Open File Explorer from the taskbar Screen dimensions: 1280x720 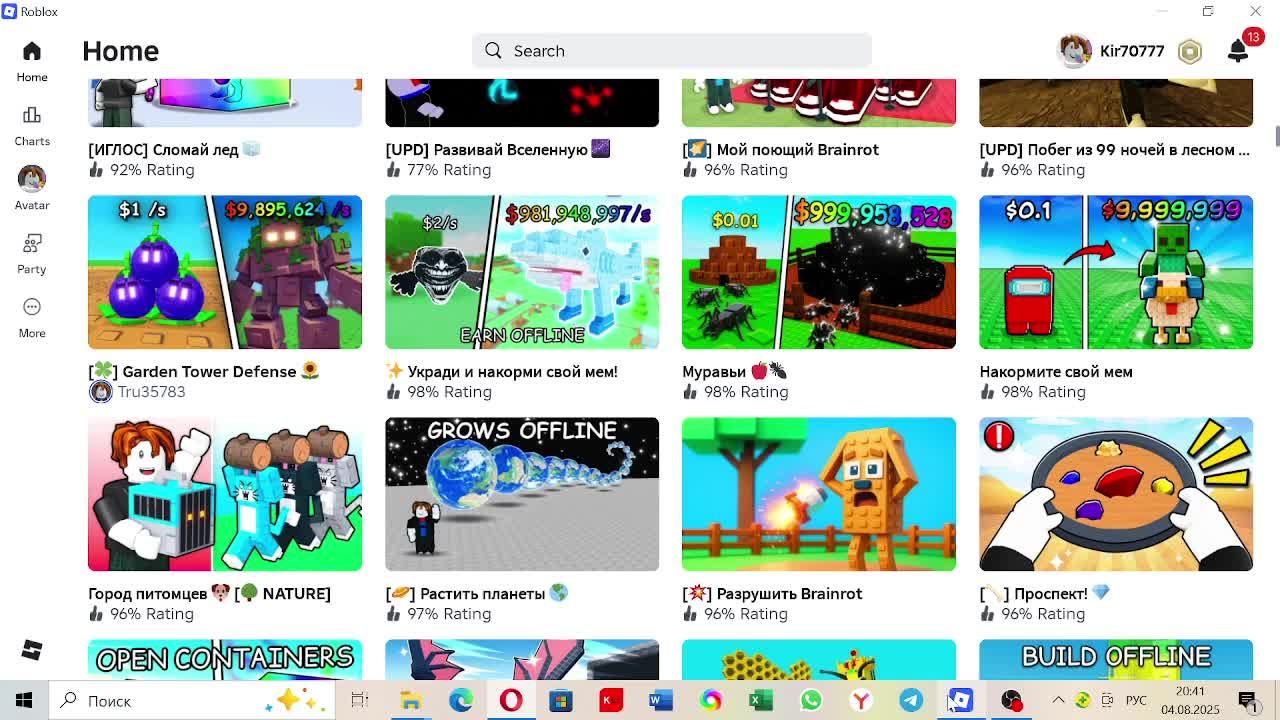(410, 700)
